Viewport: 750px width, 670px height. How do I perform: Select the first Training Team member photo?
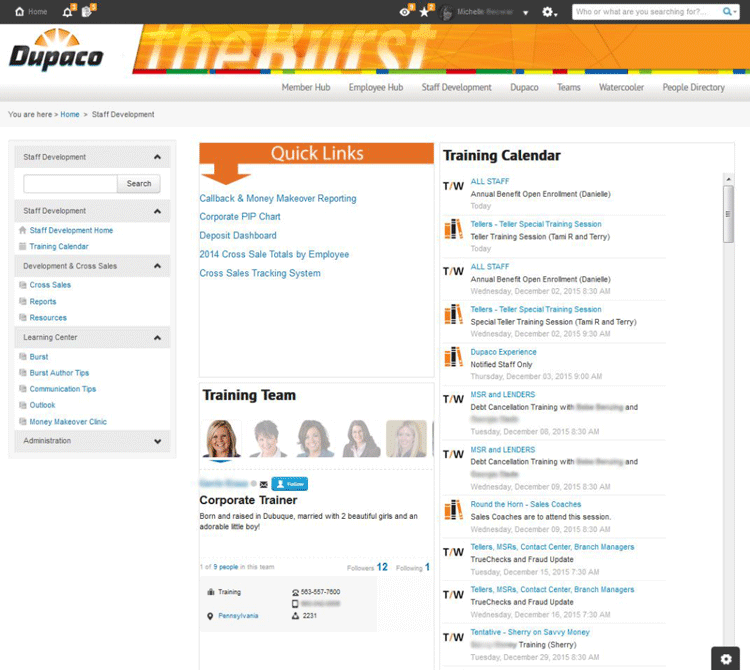(221, 439)
